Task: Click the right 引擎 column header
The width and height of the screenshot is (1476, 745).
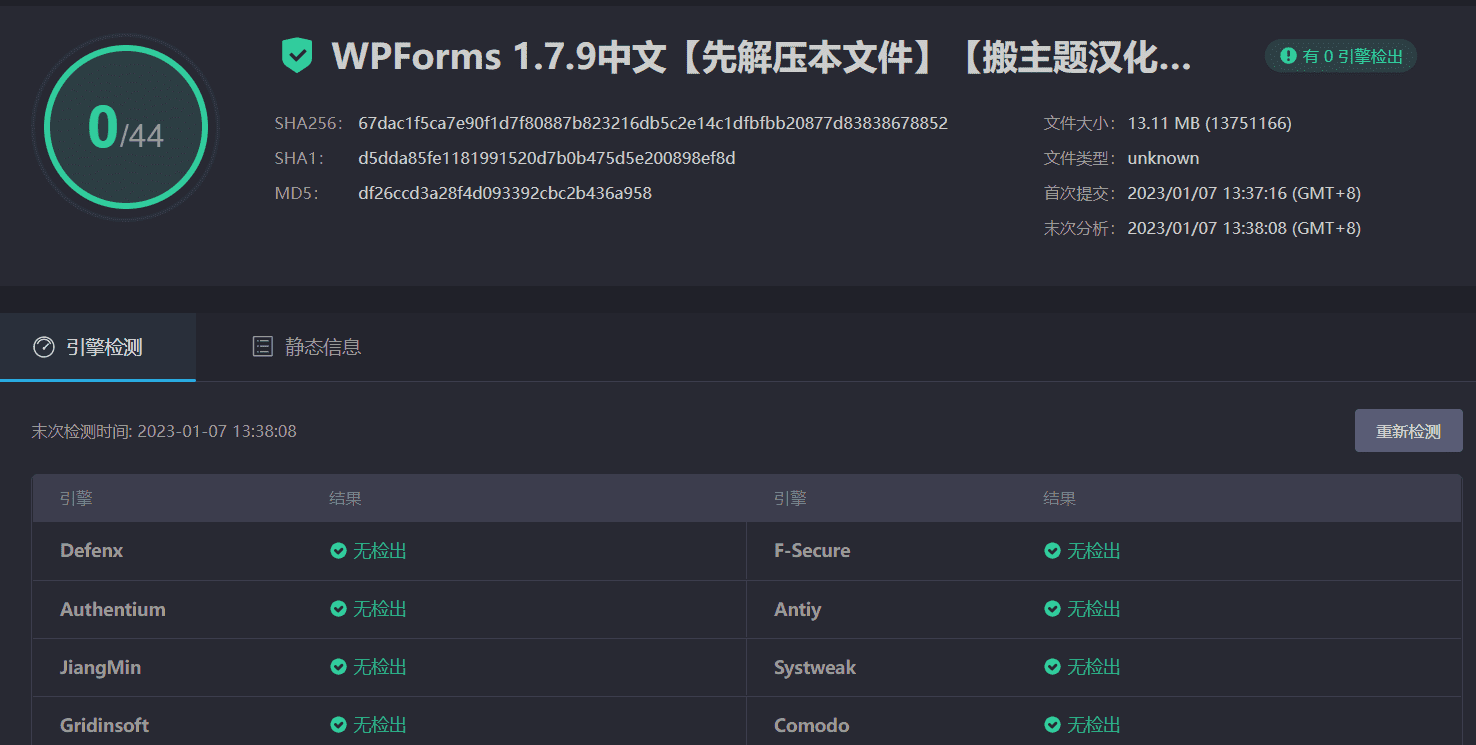Action: click(x=790, y=498)
